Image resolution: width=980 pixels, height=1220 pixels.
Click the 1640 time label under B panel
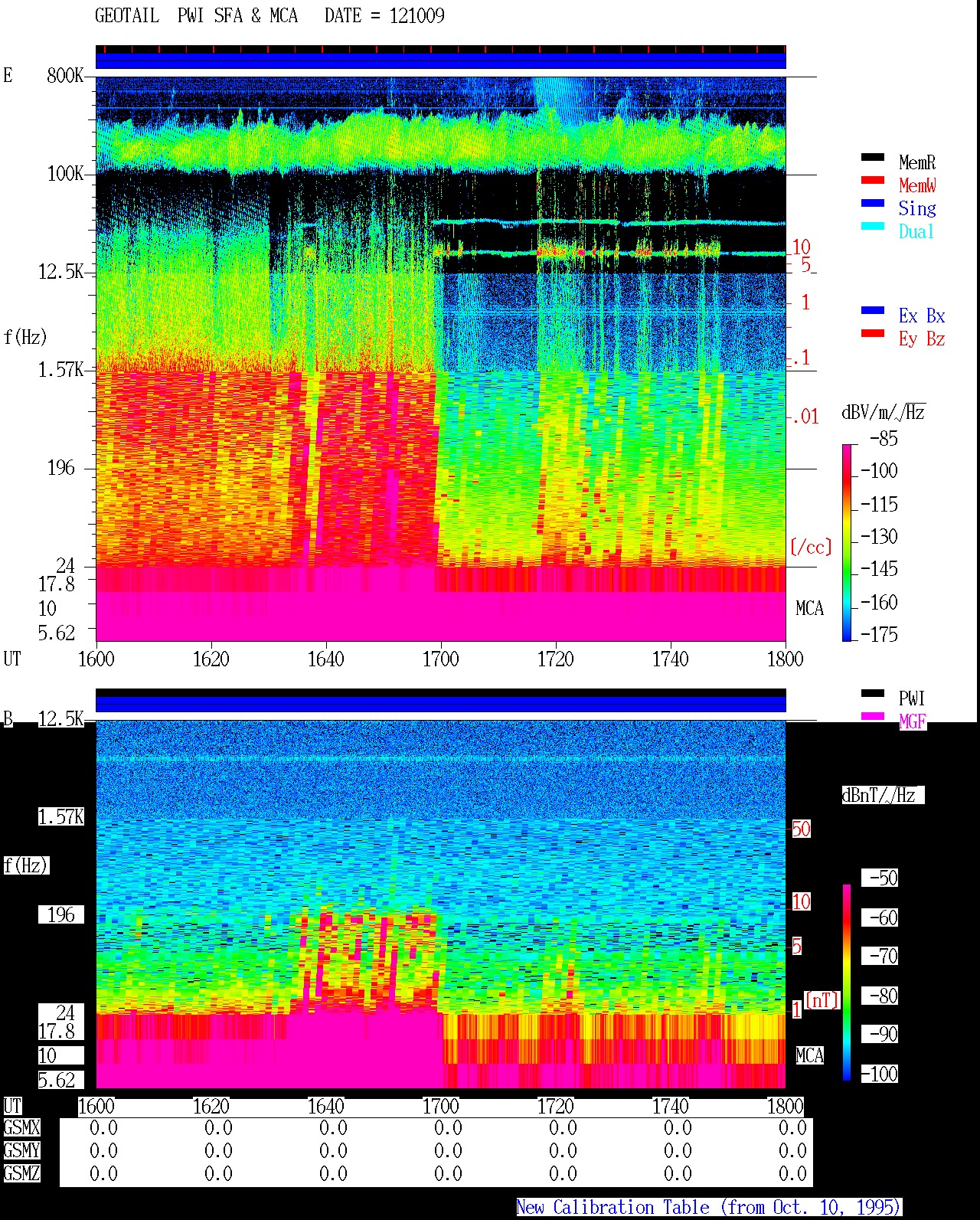325,1106
